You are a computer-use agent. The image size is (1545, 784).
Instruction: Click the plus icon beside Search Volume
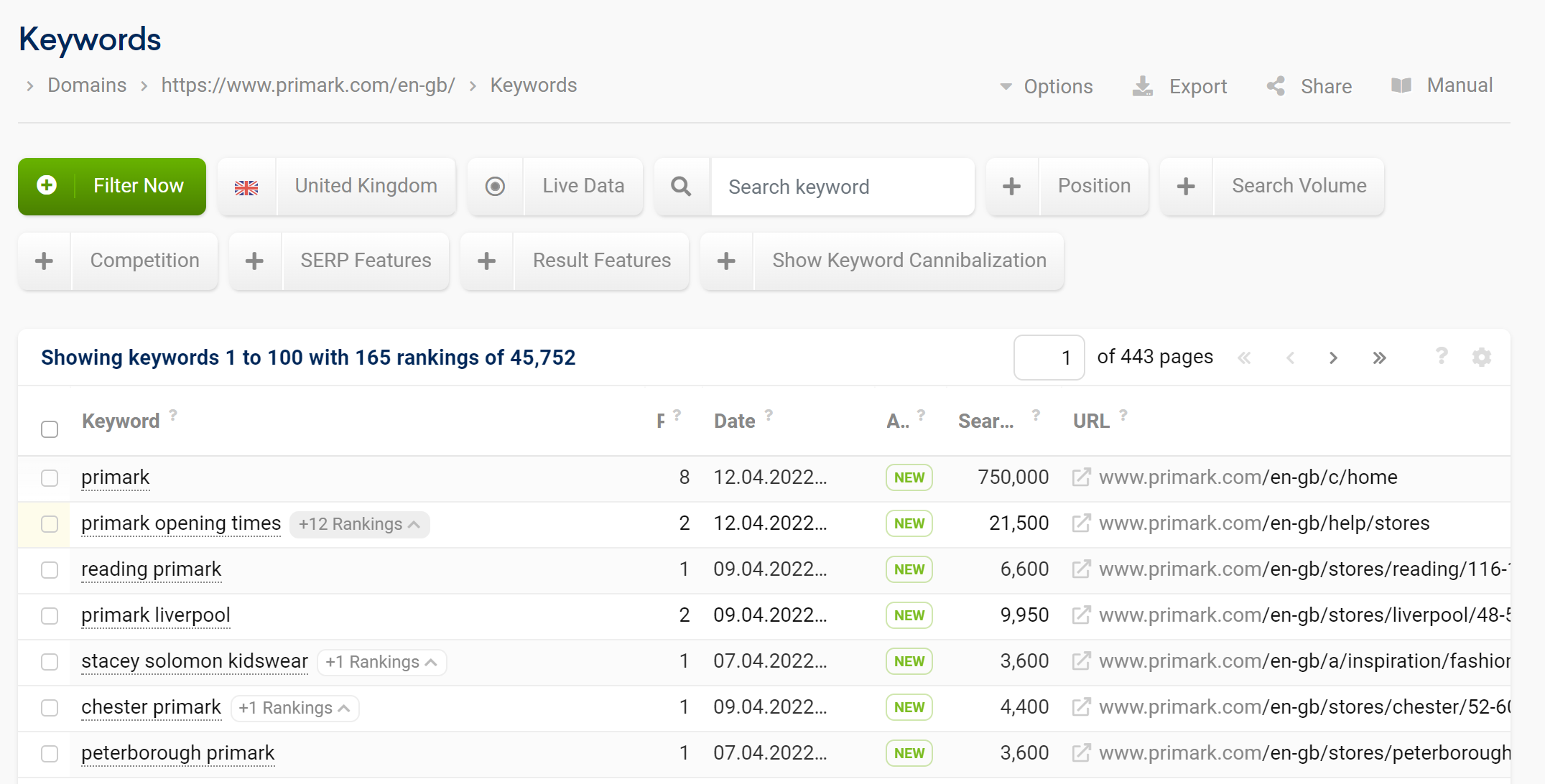click(1186, 187)
